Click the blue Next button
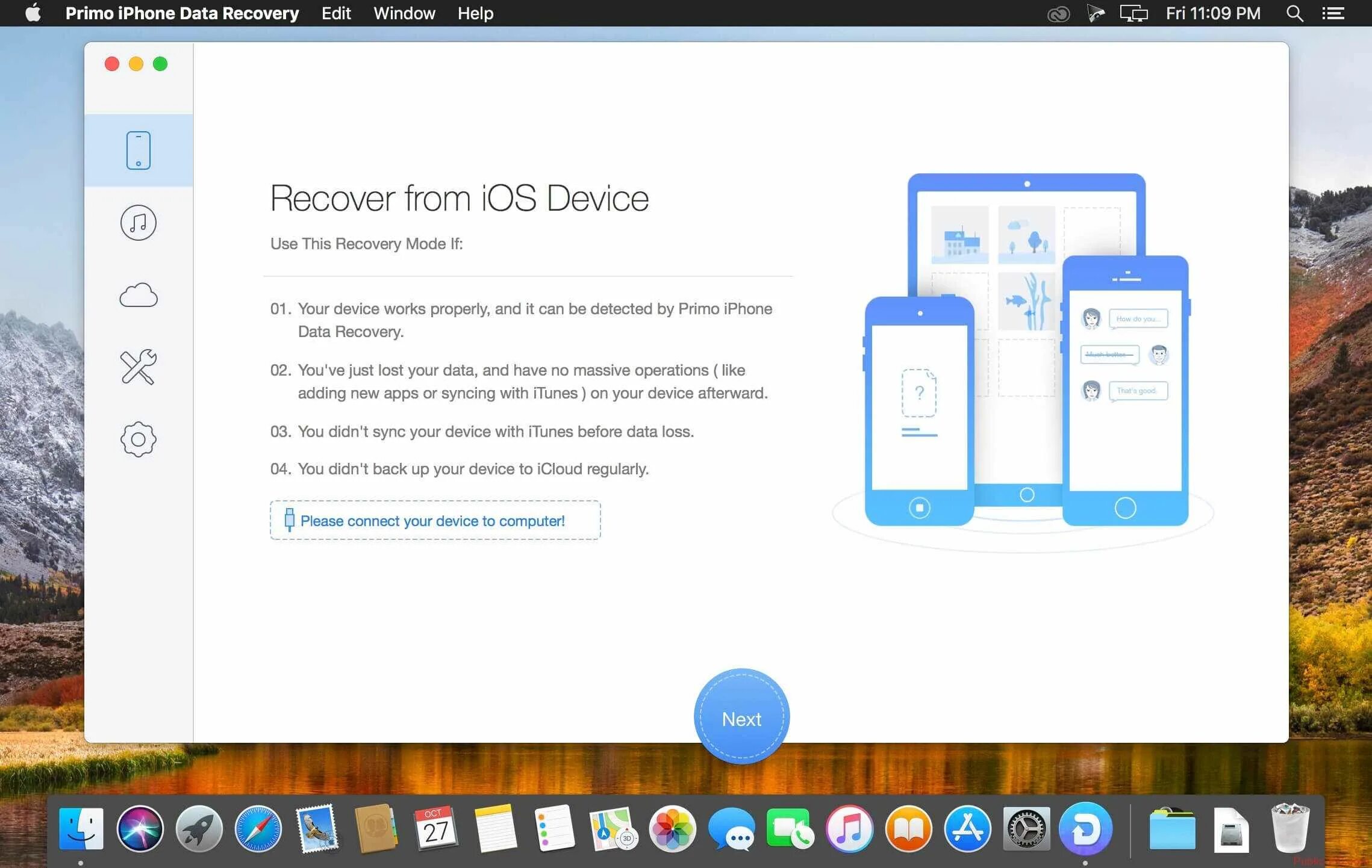 click(741, 717)
